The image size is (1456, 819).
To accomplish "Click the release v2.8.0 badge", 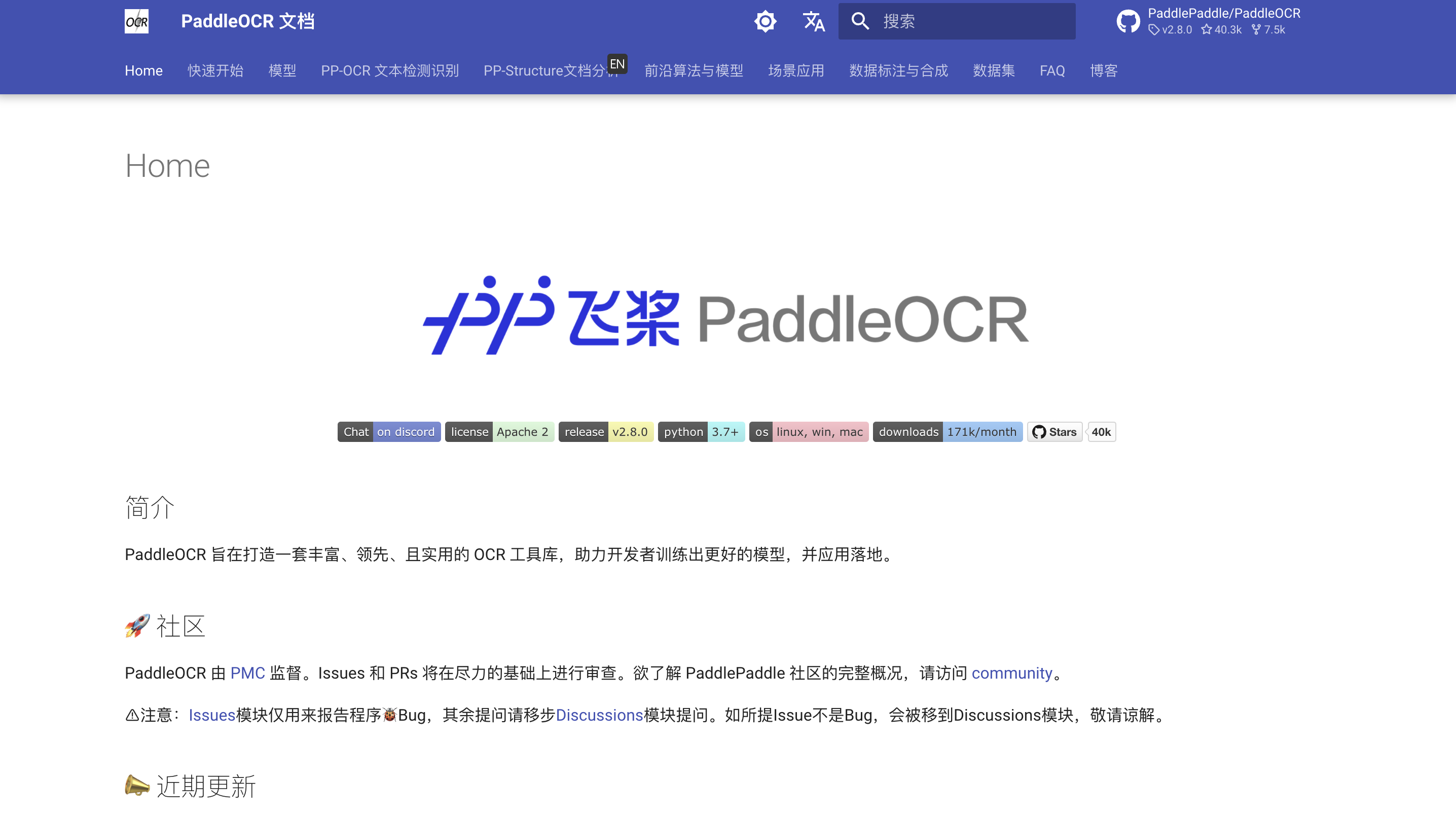I will click(606, 432).
